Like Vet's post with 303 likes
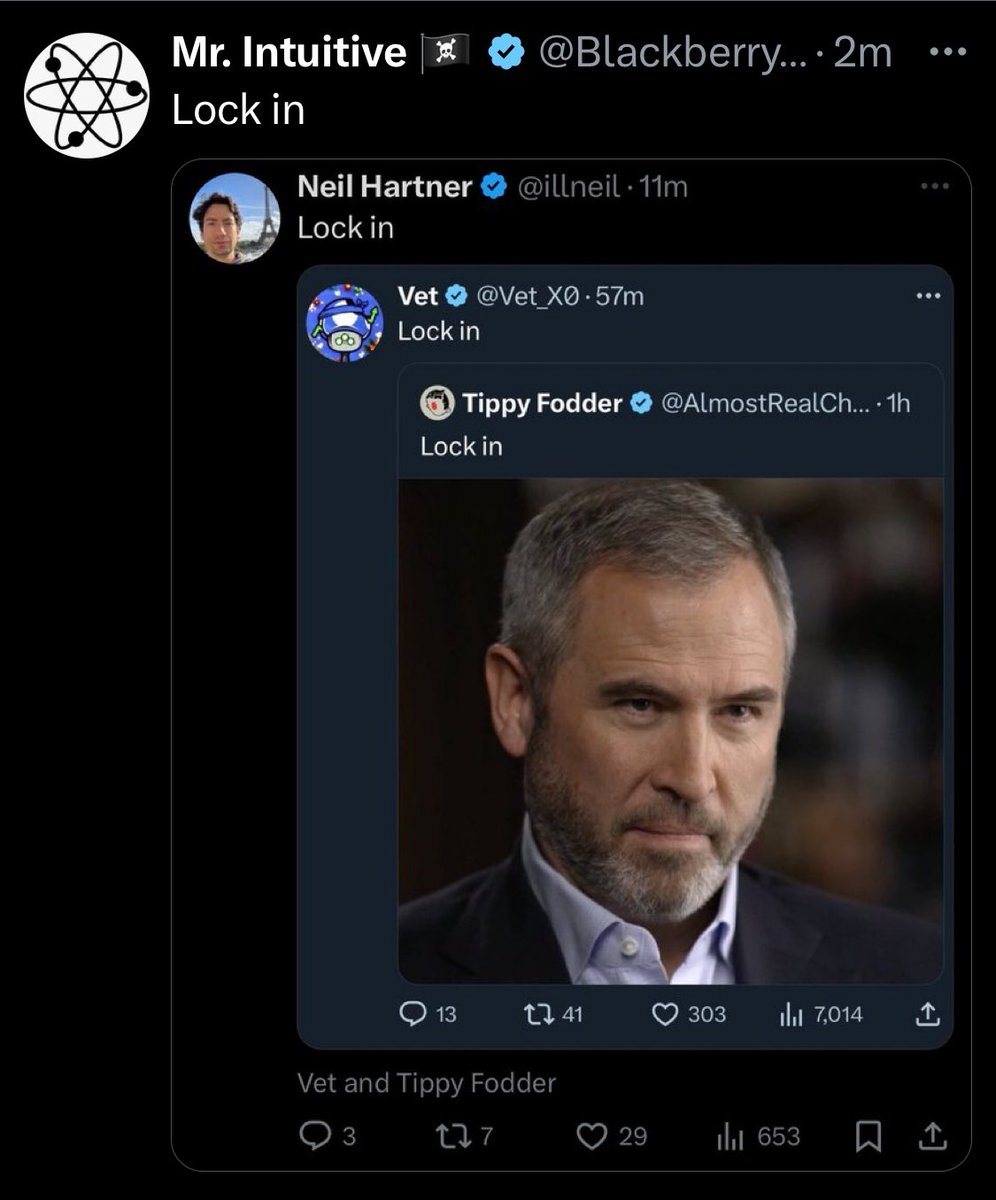The width and height of the screenshot is (996, 1200). tap(689, 1014)
